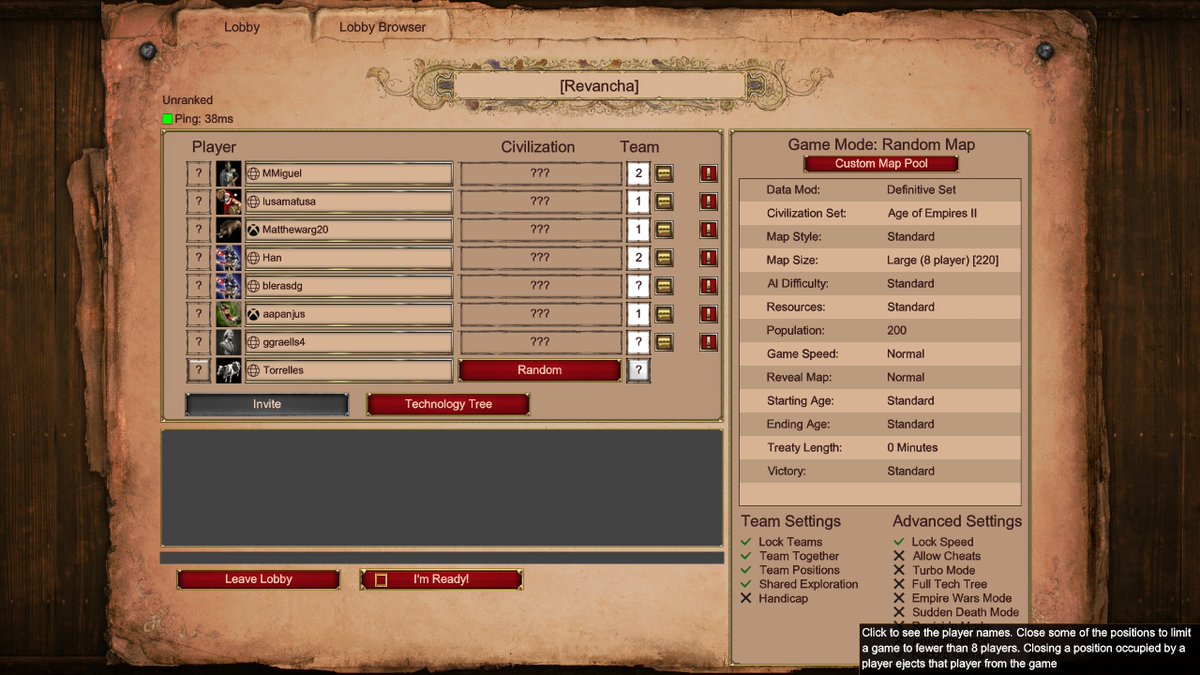
Task: Click the red exclamation icon for ggraells4
Action: [x=708, y=342]
